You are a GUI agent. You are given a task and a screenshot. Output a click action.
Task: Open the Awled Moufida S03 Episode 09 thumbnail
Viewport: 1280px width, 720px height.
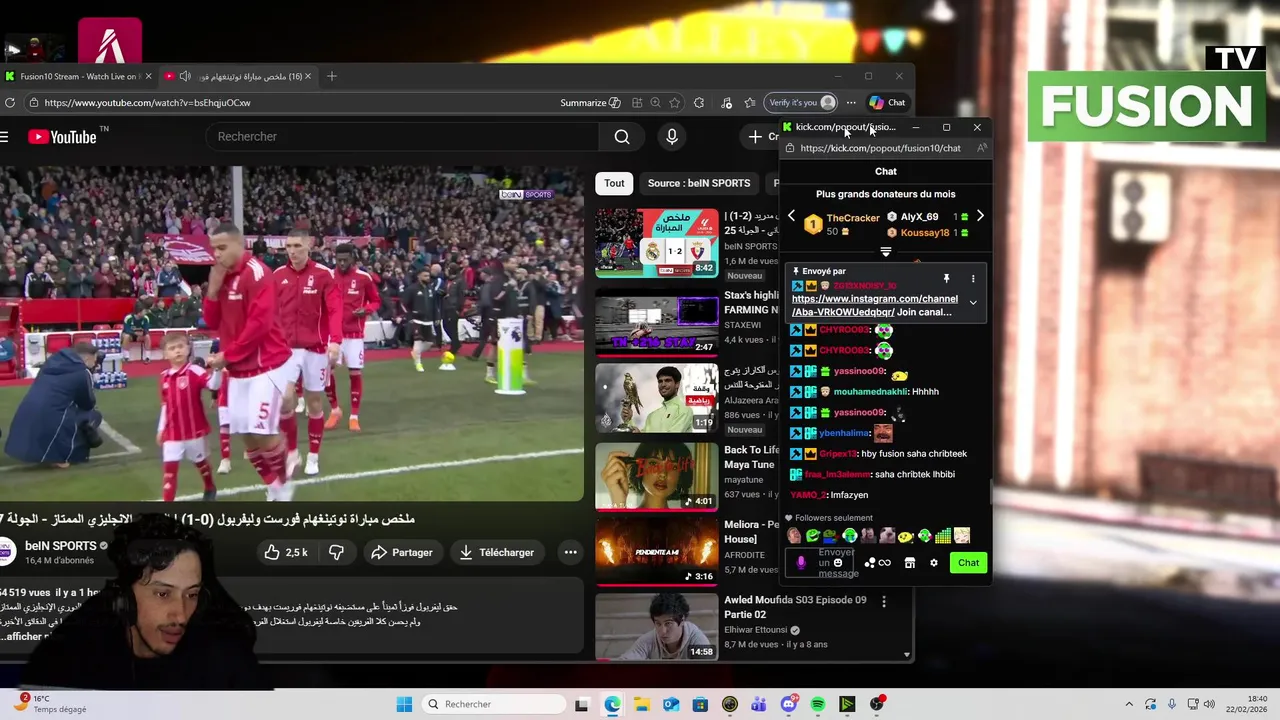click(x=657, y=627)
